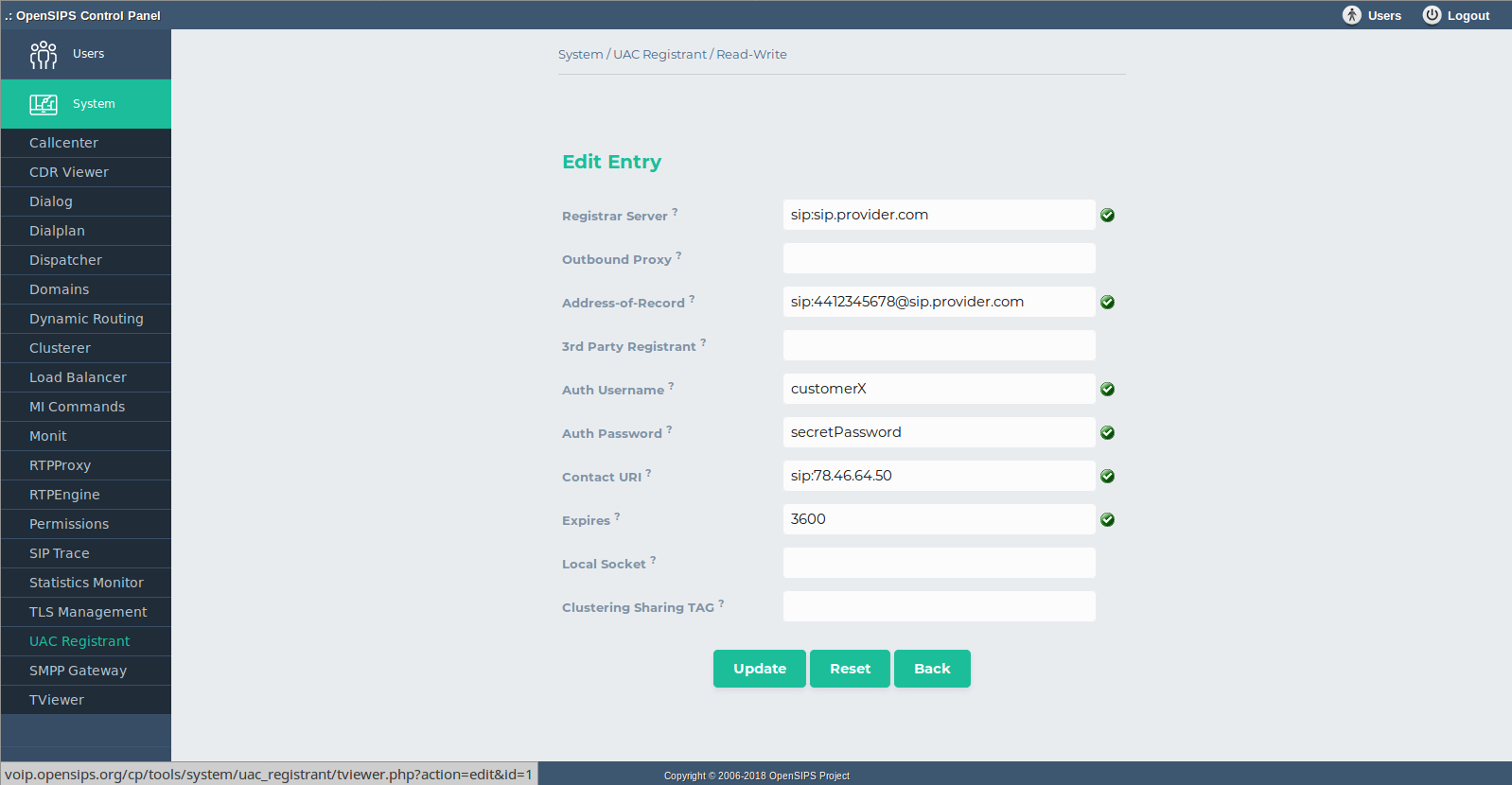Viewport: 1512px width, 785px height.
Task: Click the empty Outbound Proxy field
Action: coord(940,258)
